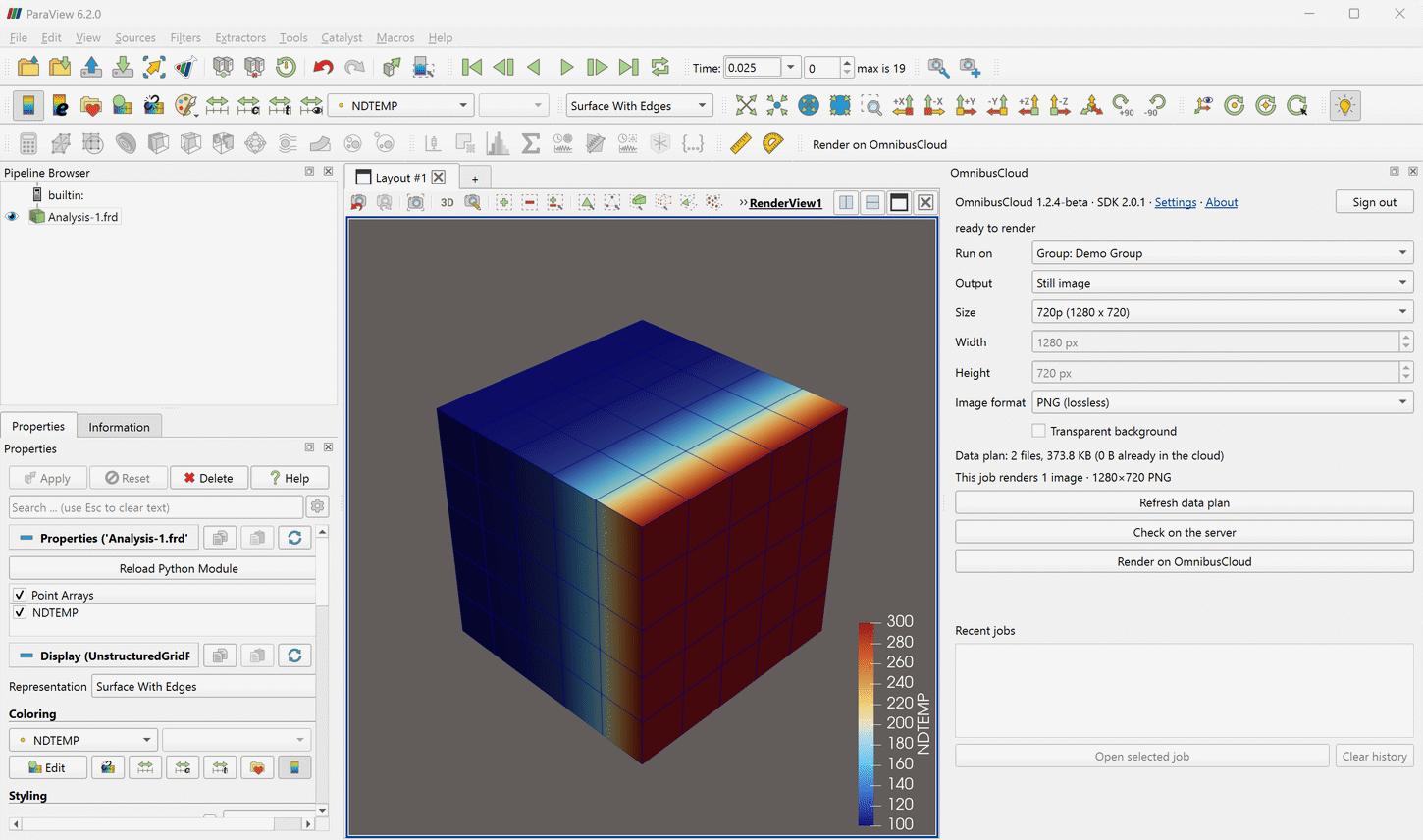The width and height of the screenshot is (1423, 840).
Task: Open the Output Still image dropdown
Action: [x=1222, y=283]
